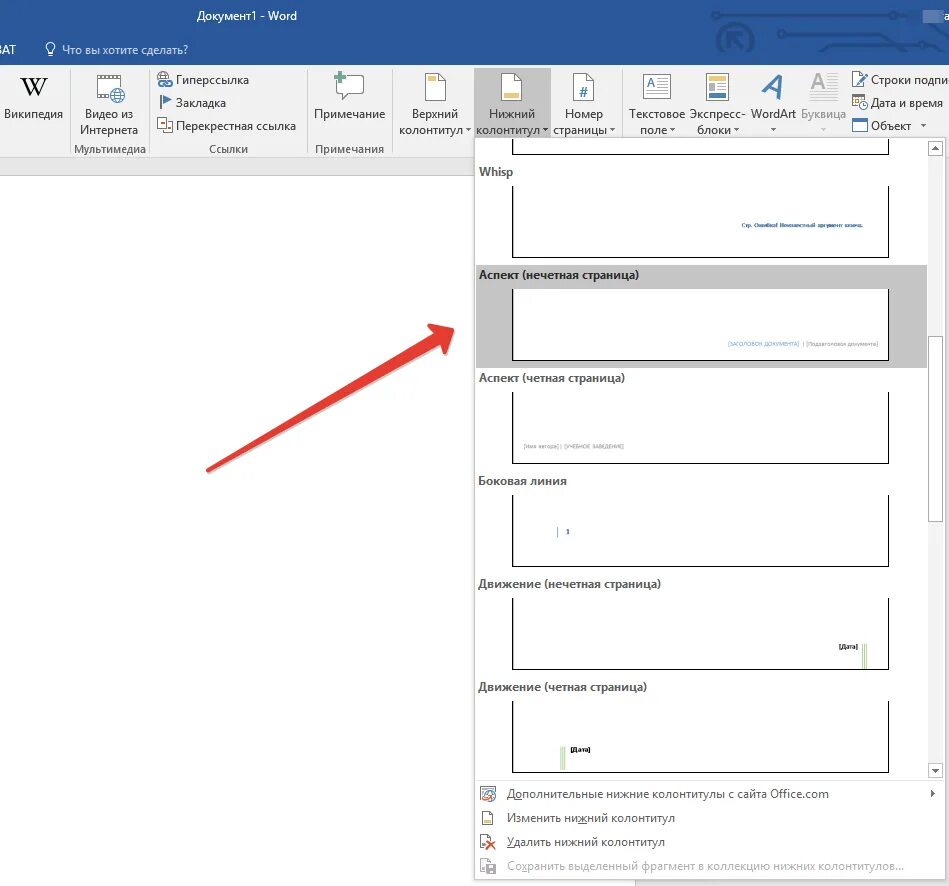
Task: Click the Office.com footers icon
Action: coord(487,794)
